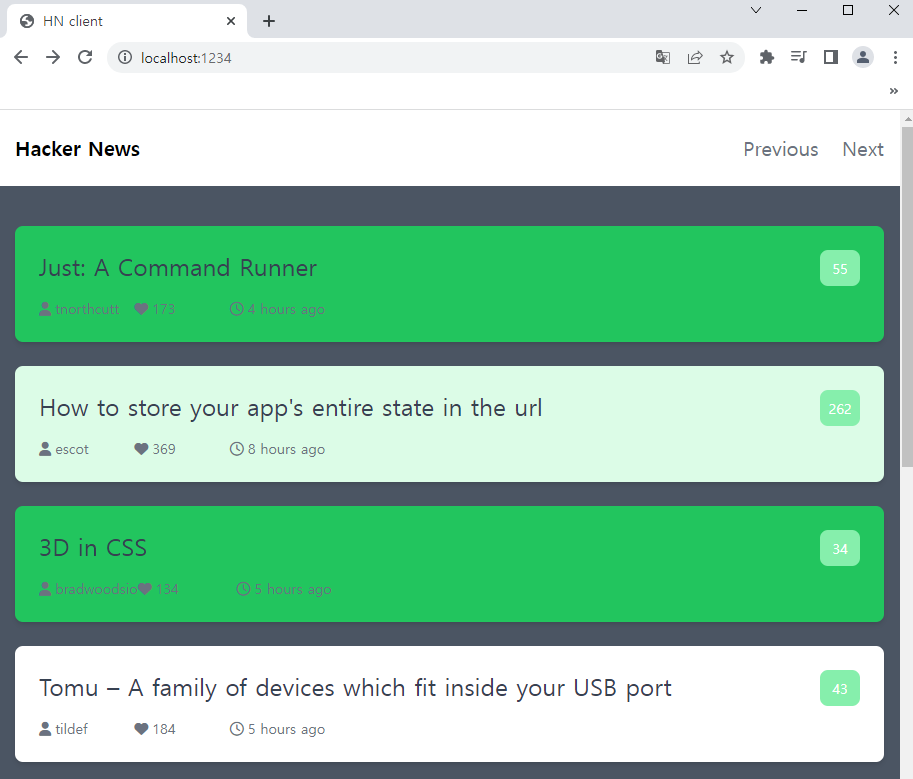Reload the localhost page
The height and width of the screenshot is (779, 913).
tap(85, 57)
